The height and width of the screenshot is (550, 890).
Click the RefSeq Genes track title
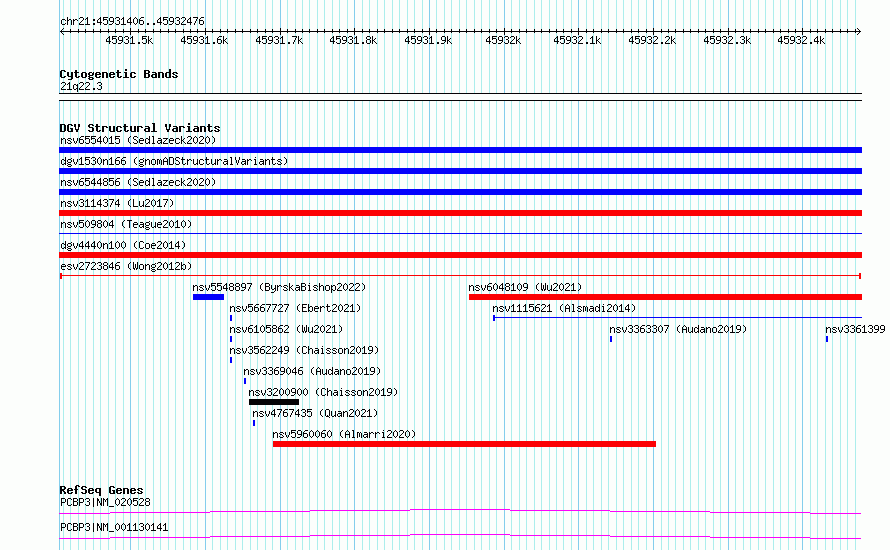[x=102, y=490]
